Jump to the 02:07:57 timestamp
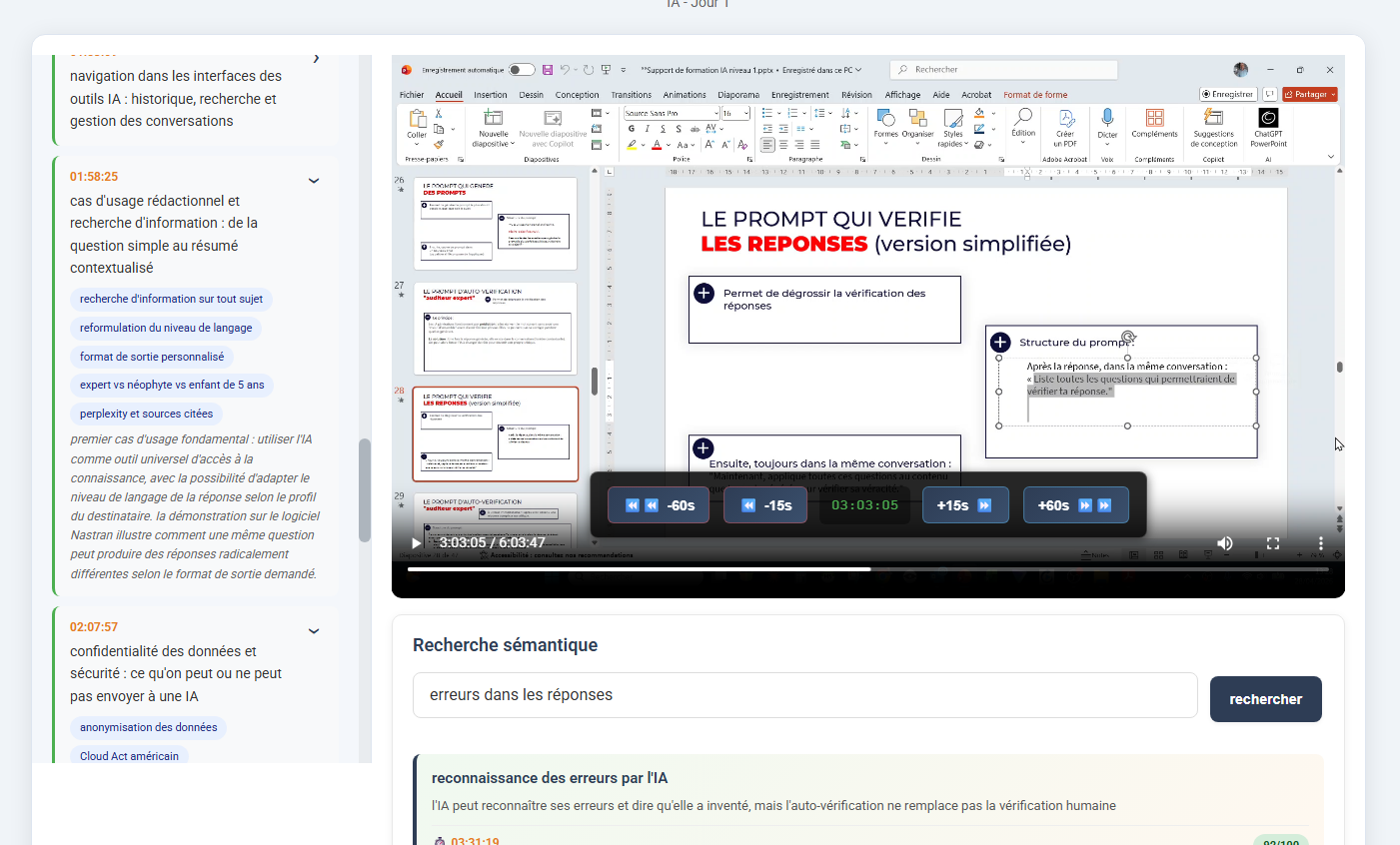Screen dimensions: 1400x845 [x=94, y=627]
